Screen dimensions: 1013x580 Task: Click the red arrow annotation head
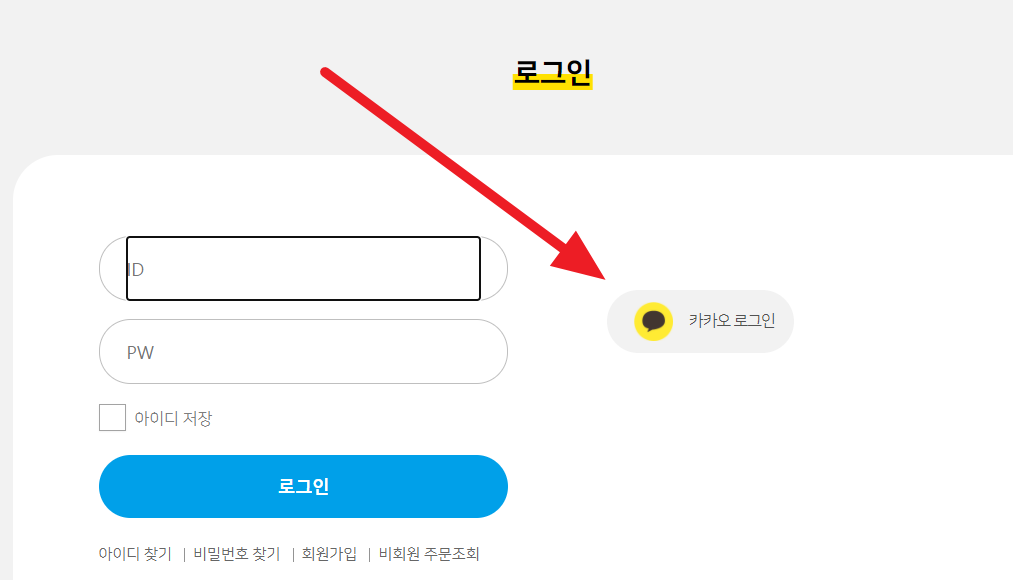click(581, 260)
